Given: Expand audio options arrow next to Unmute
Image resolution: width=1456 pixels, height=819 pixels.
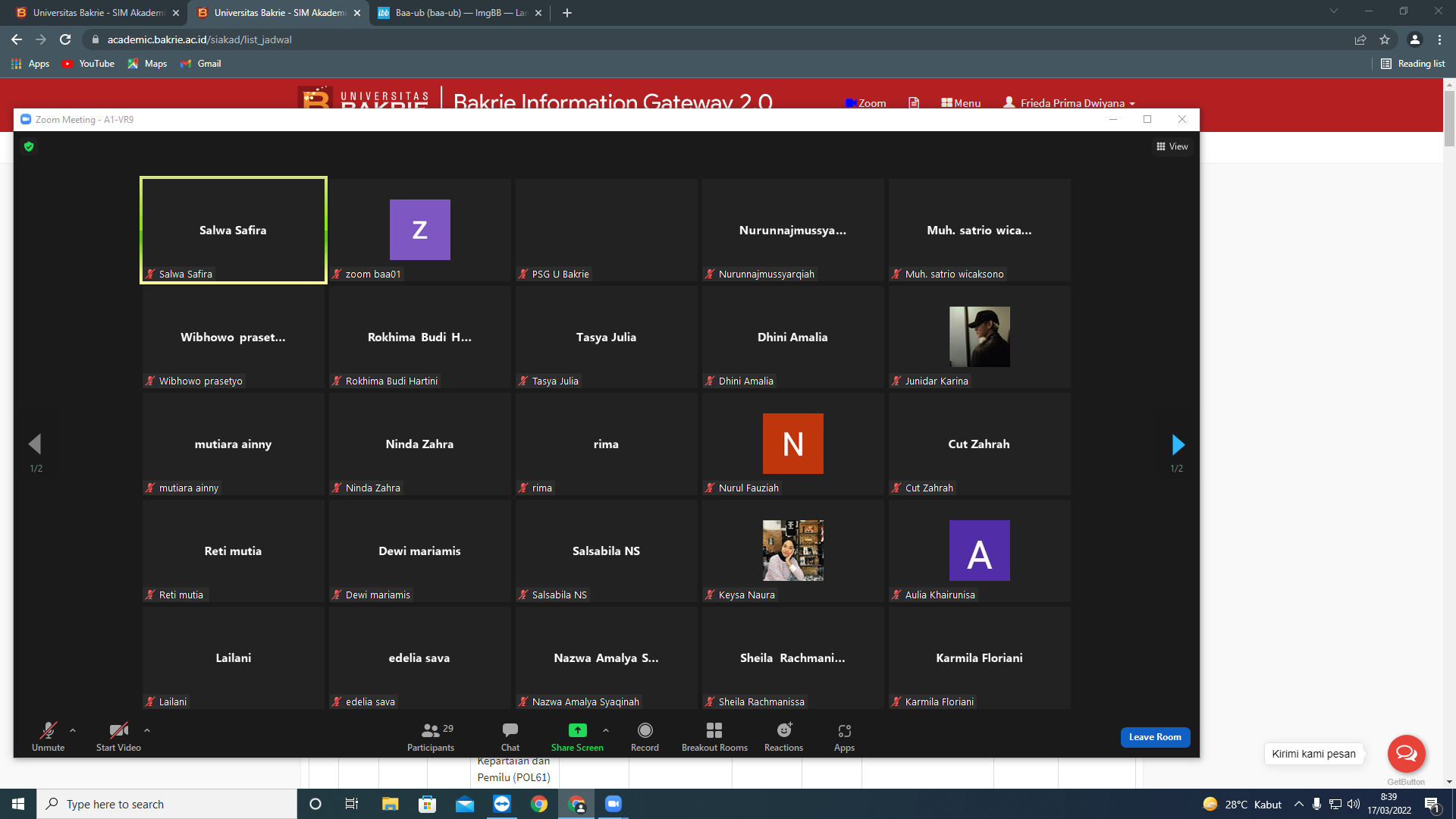Looking at the screenshot, I should tap(73, 730).
